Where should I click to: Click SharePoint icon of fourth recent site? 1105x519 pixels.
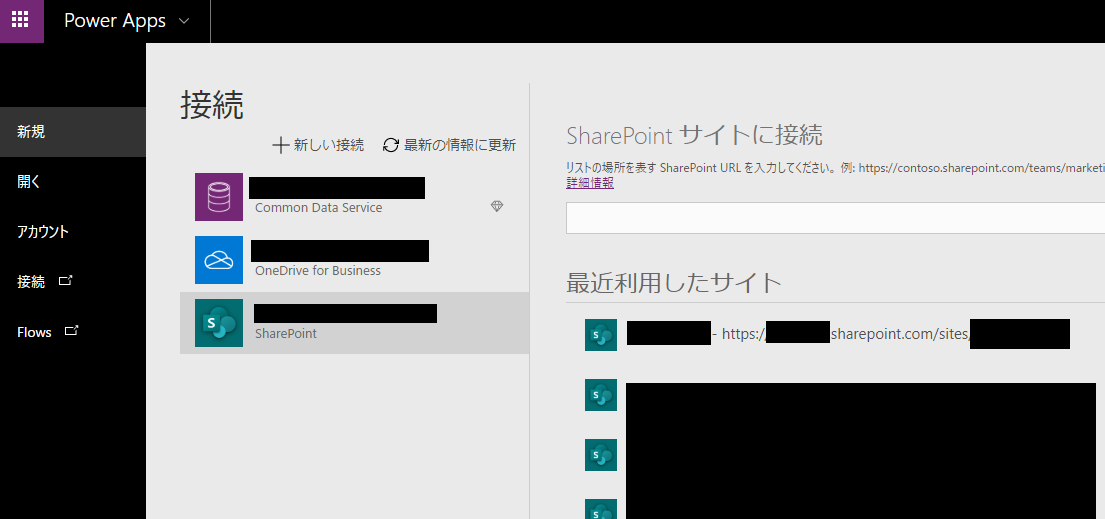(x=601, y=509)
